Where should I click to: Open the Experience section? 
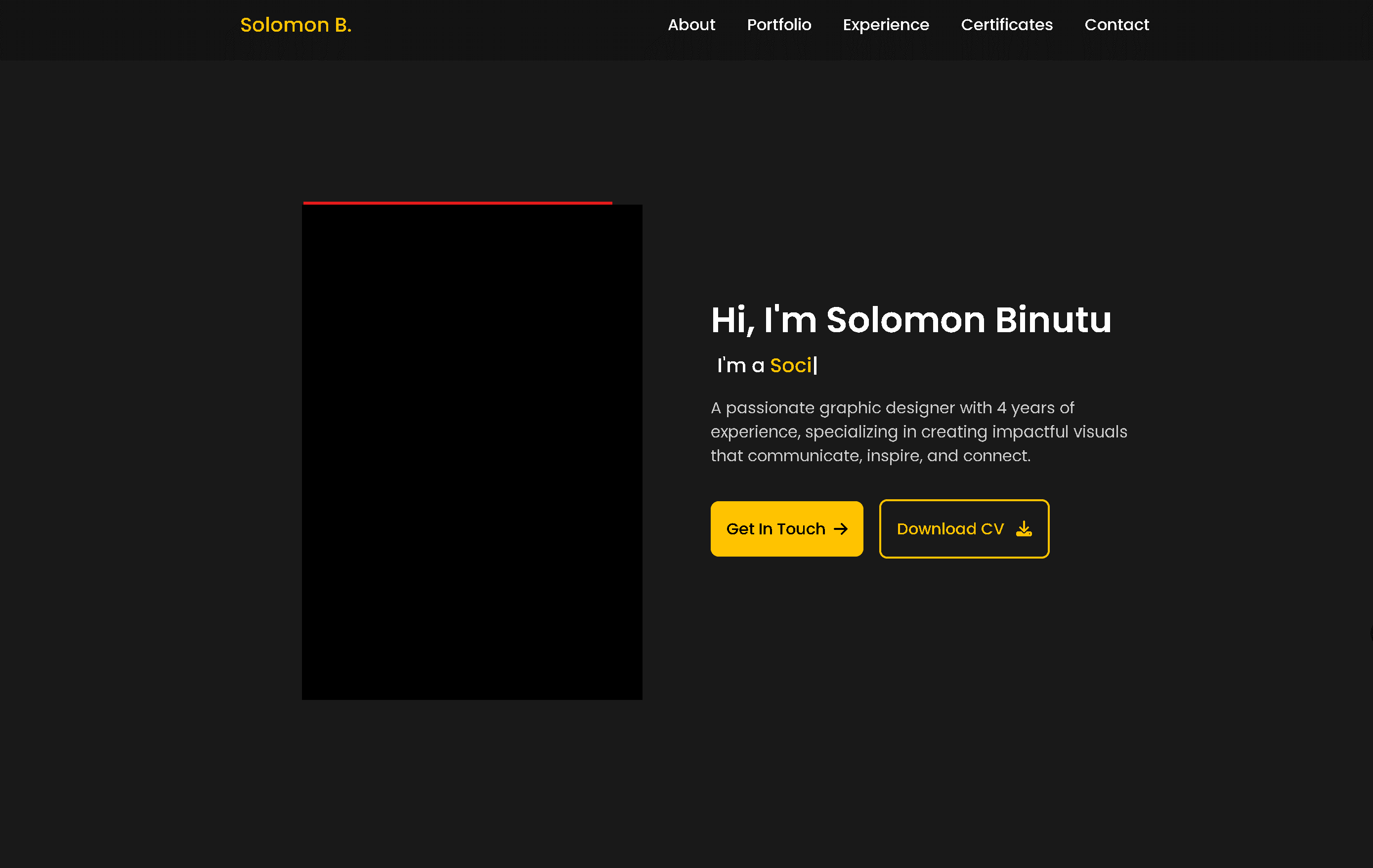(886, 25)
